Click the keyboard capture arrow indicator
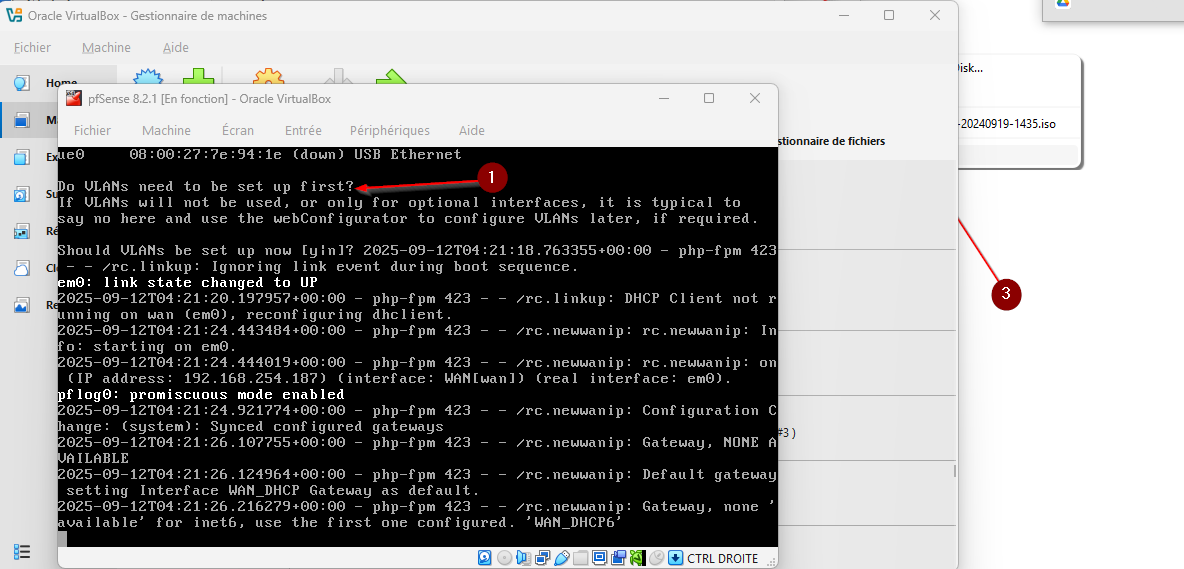 (x=675, y=558)
